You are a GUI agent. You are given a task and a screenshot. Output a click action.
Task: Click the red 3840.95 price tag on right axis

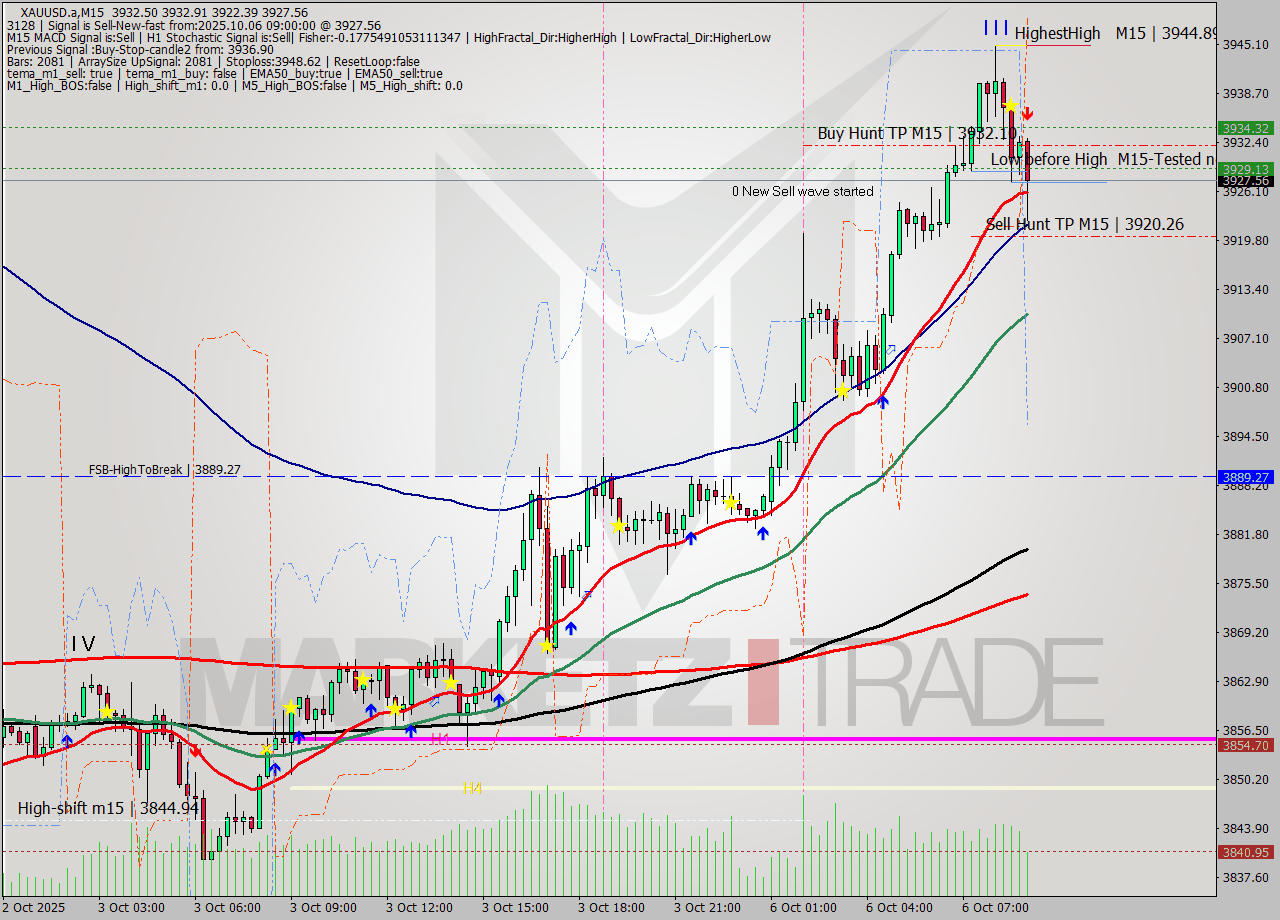point(1247,851)
